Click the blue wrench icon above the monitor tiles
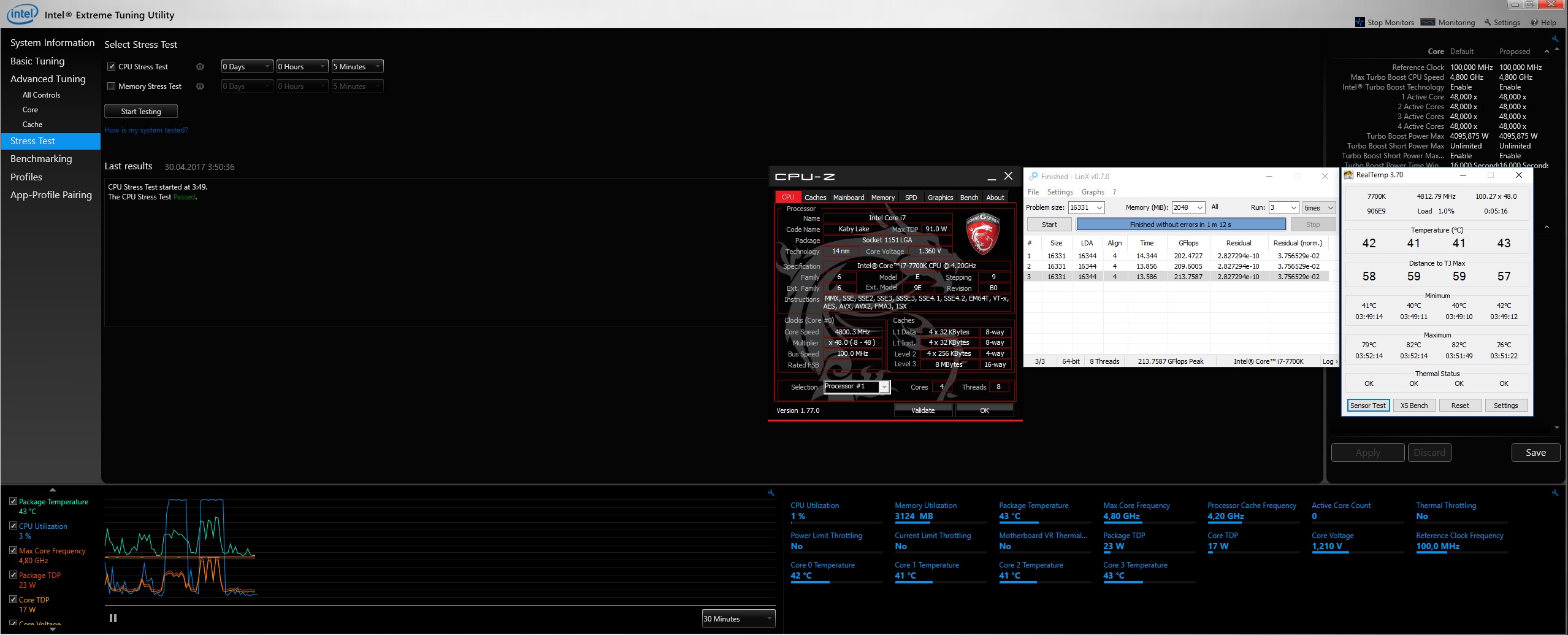This screenshot has width=1568, height=635. coord(1555,493)
